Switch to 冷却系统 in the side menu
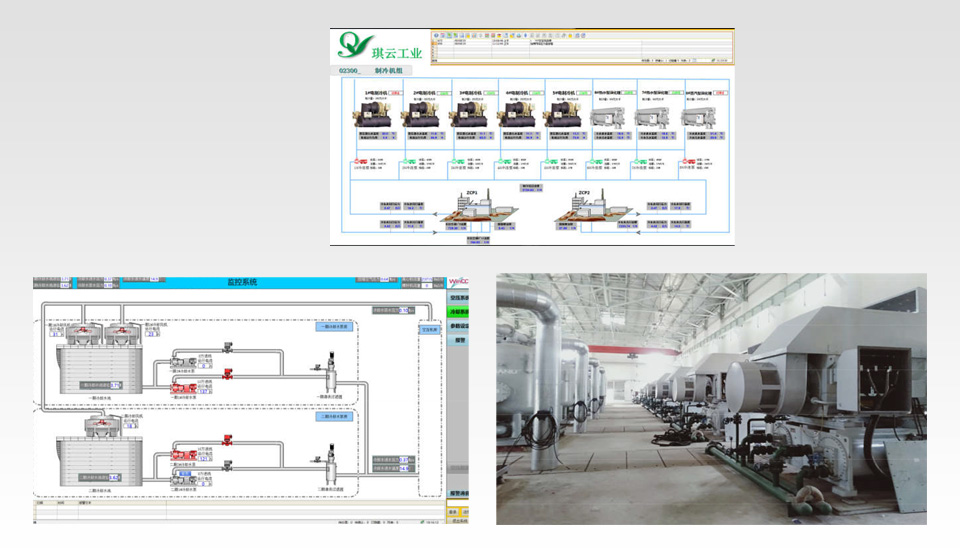Viewport: 960px width, 550px height. tap(457, 311)
